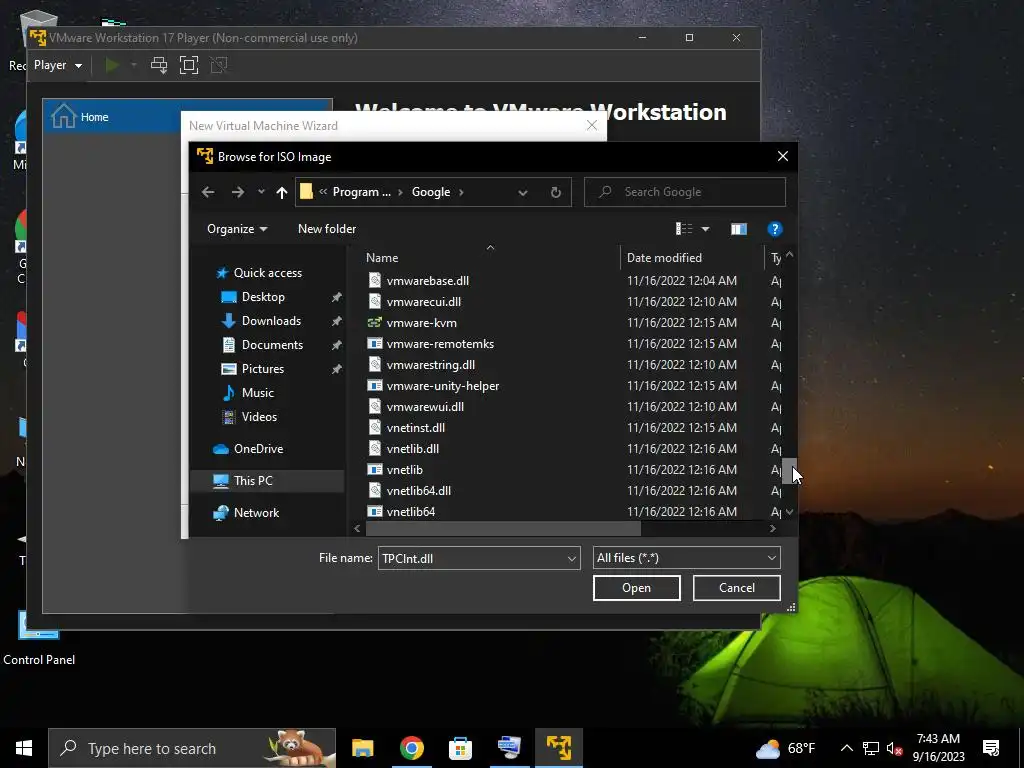Open Music in navigation pane
The height and width of the screenshot is (768, 1024).
[257, 392]
